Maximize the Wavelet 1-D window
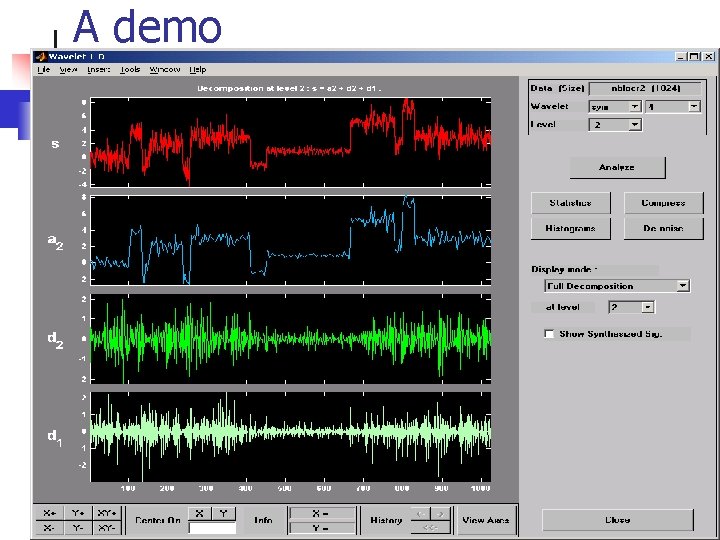 [695, 56]
